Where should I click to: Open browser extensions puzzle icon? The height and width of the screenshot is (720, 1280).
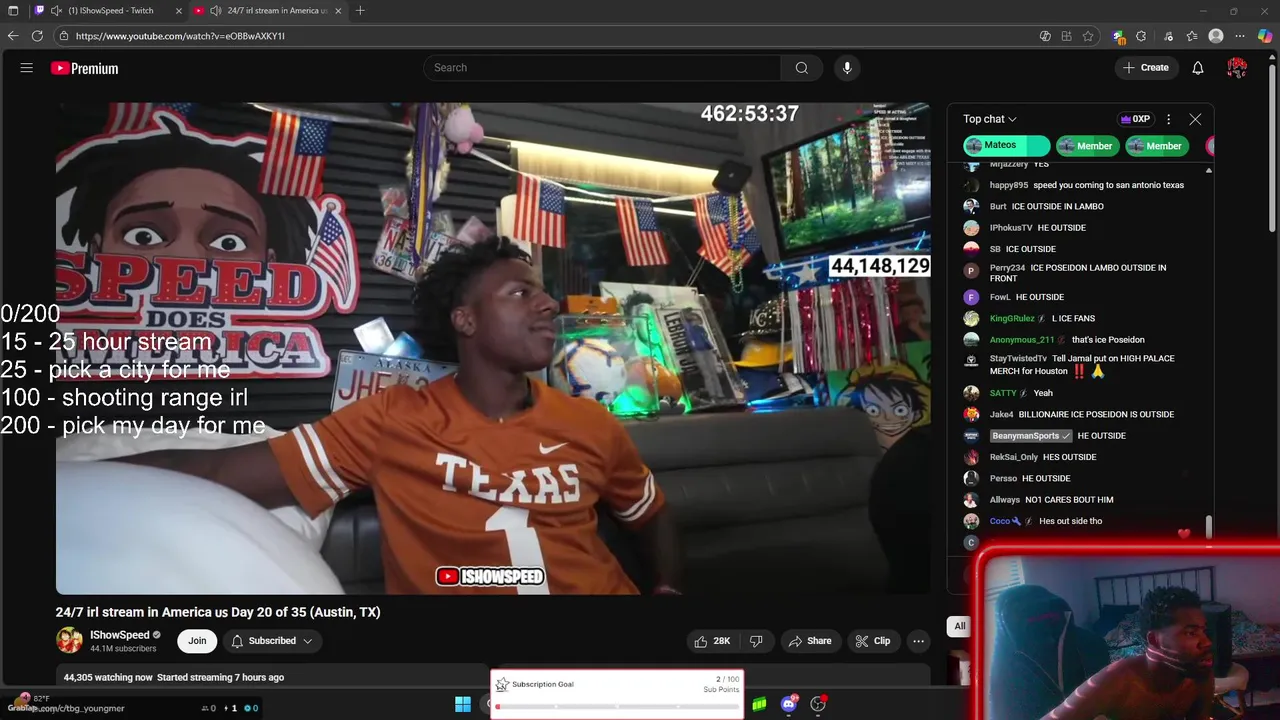pos(1141,36)
